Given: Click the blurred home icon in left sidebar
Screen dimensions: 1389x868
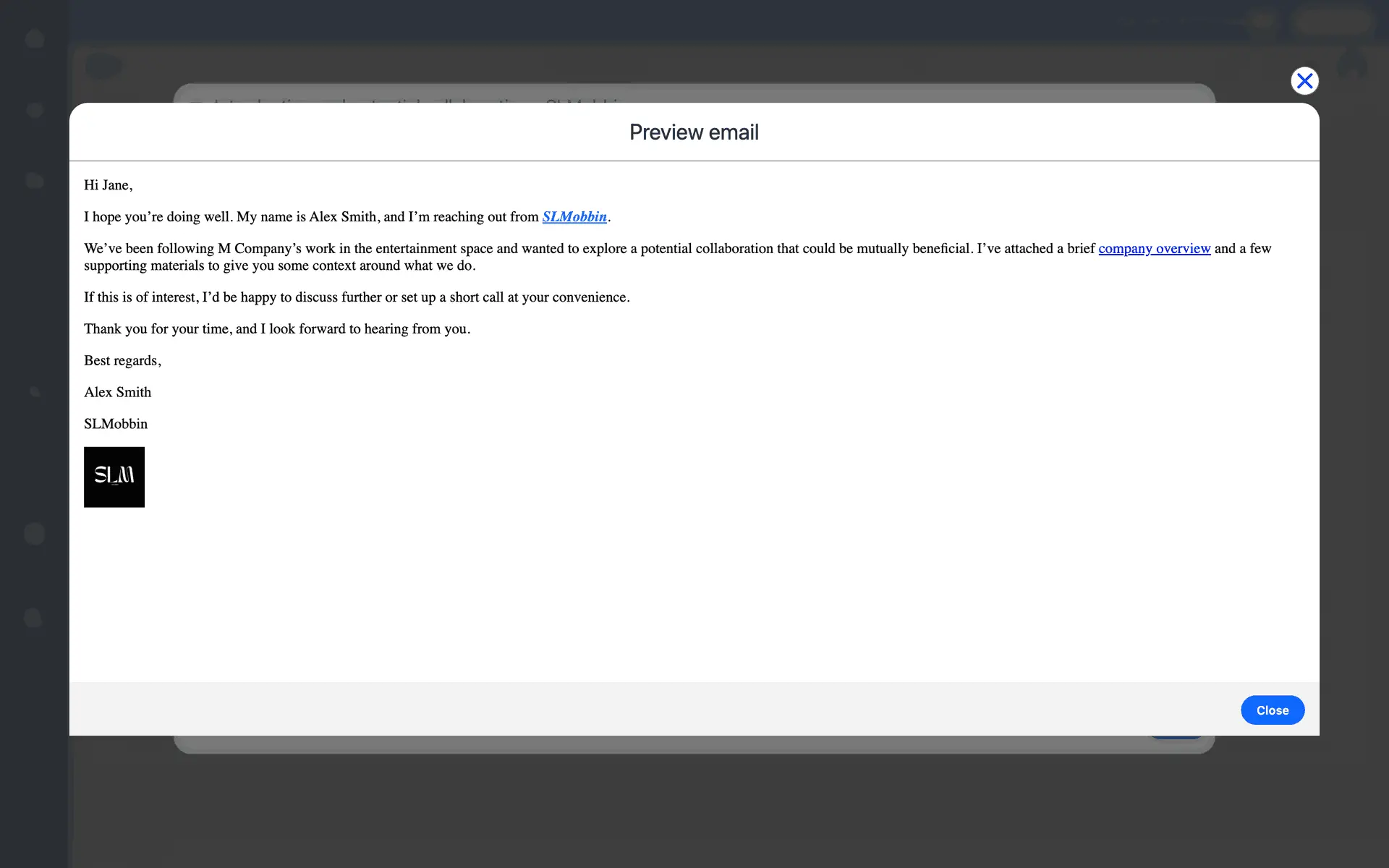Looking at the screenshot, I should (35, 38).
